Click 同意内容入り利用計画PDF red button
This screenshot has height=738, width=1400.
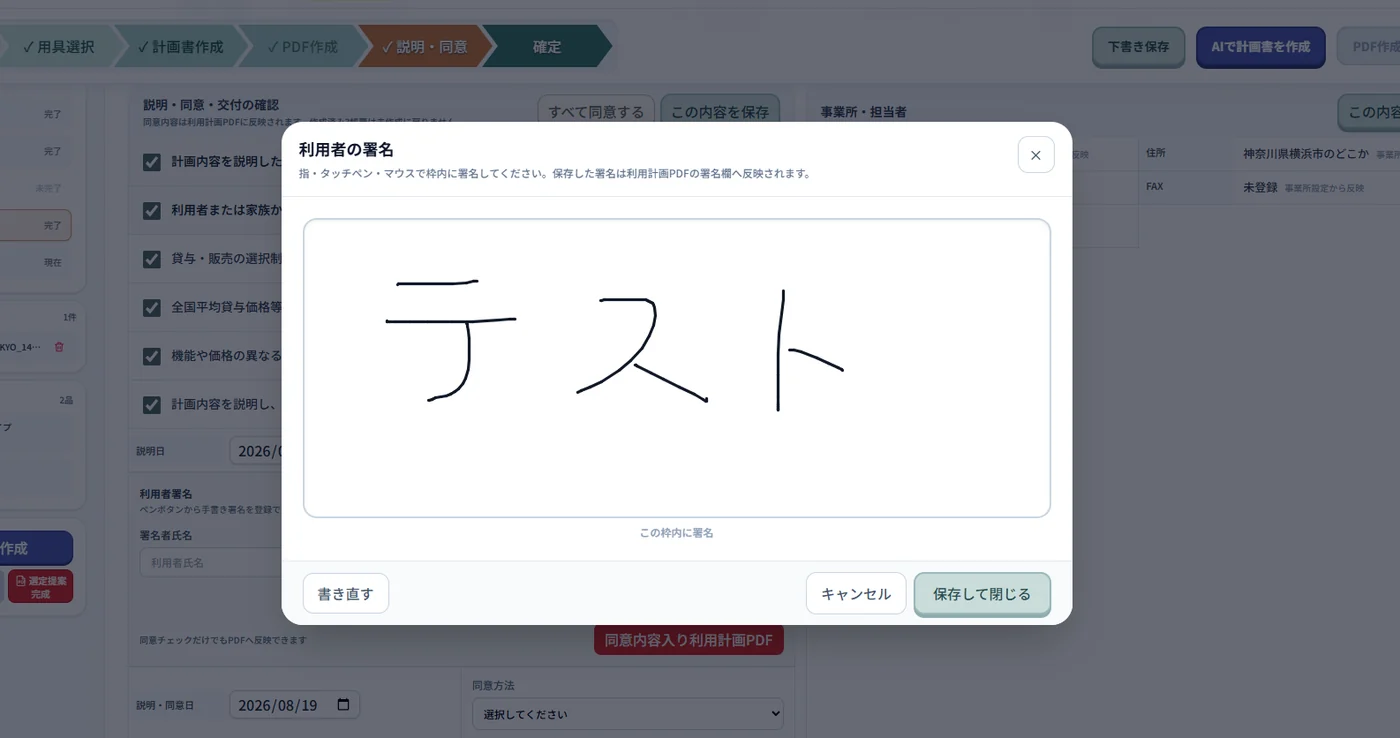click(689, 640)
